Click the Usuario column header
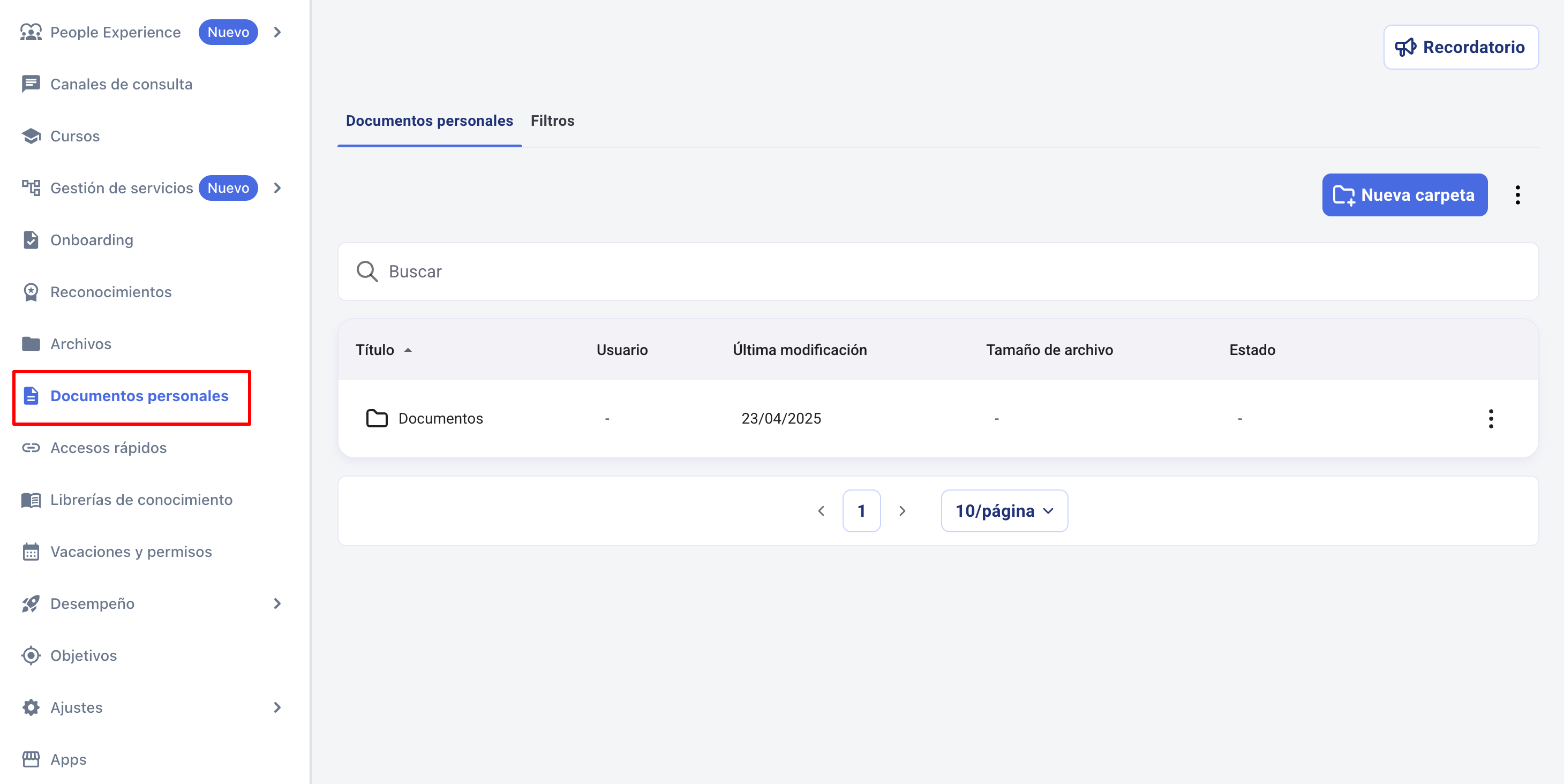1564x784 pixels. (x=622, y=350)
